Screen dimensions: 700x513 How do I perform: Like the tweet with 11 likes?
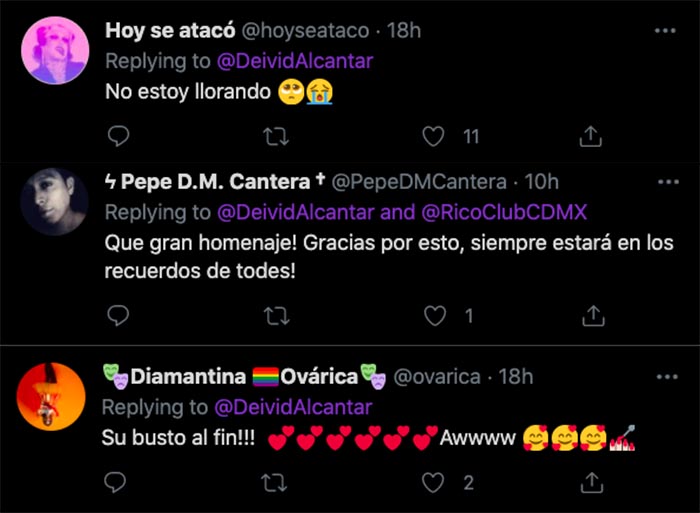(433, 135)
